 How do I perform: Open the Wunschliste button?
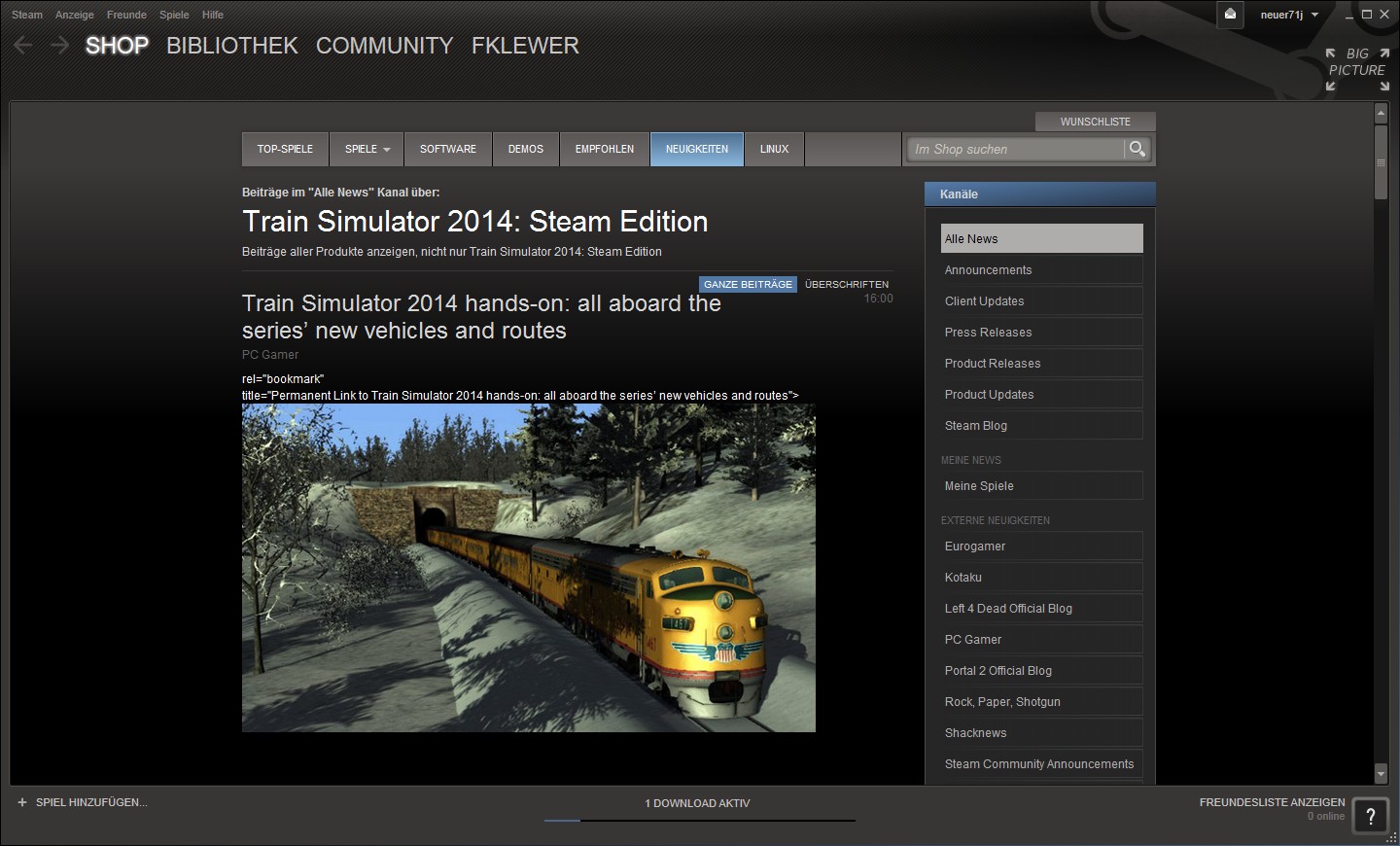(x=1096, y=122)
